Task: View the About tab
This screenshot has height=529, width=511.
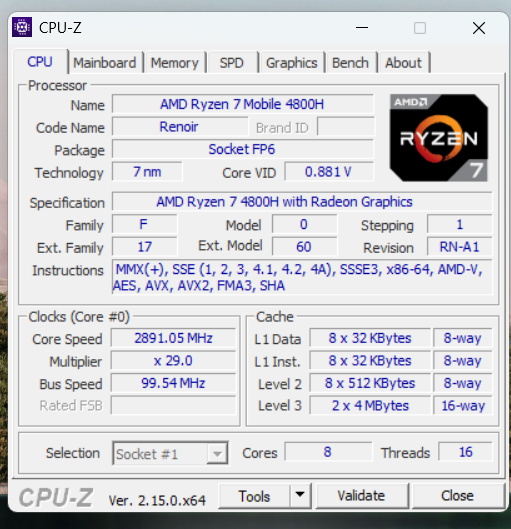Action: (x=403, y=63)
